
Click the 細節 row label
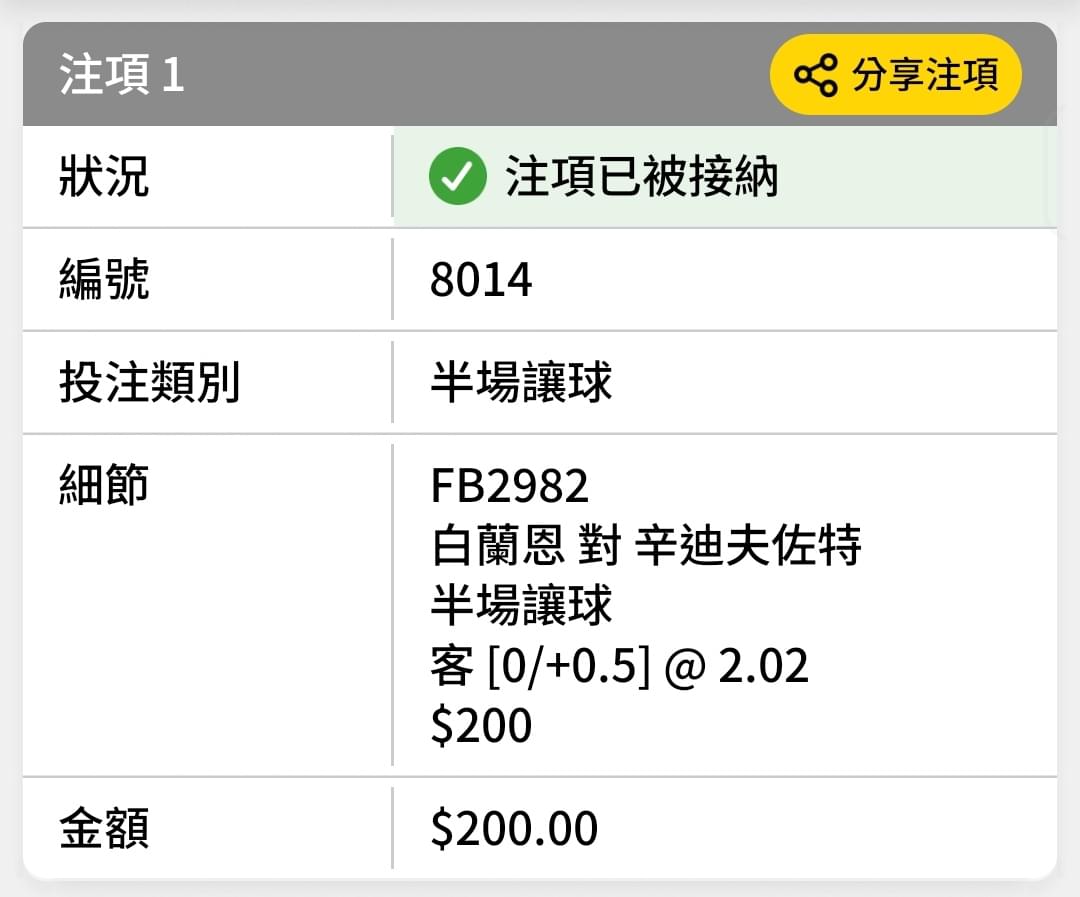104,484
